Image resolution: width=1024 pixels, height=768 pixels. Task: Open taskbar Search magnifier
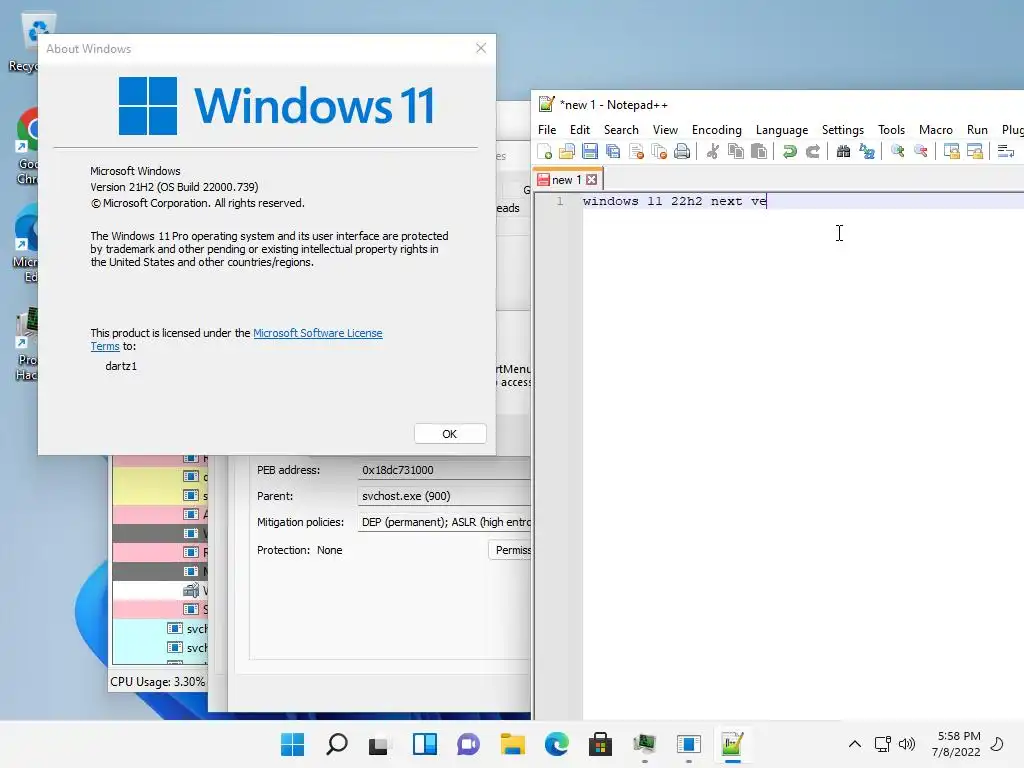[336, 744]
